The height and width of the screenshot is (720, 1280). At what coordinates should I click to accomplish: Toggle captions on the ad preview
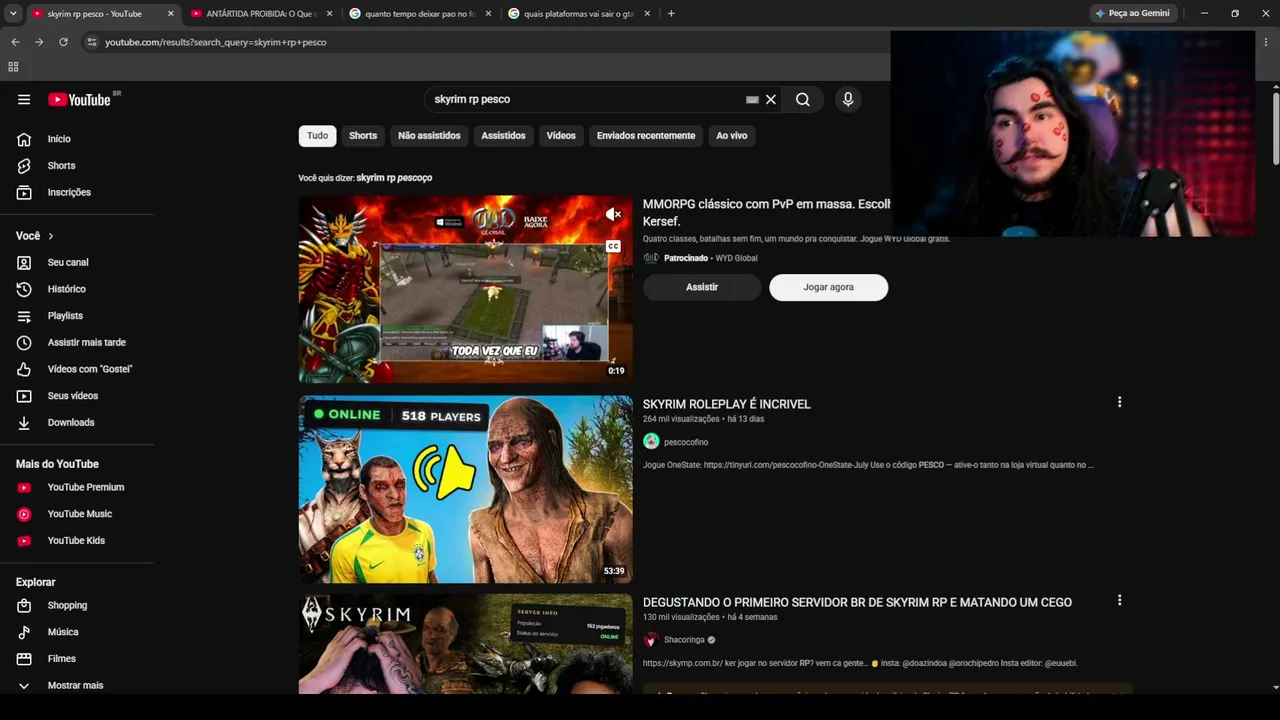(x=613, y=246)
